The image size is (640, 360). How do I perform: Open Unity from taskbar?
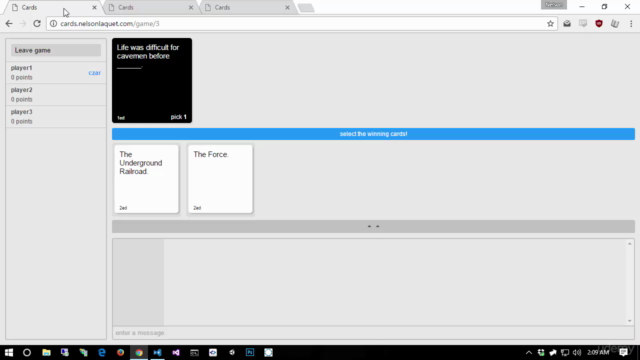231,352
